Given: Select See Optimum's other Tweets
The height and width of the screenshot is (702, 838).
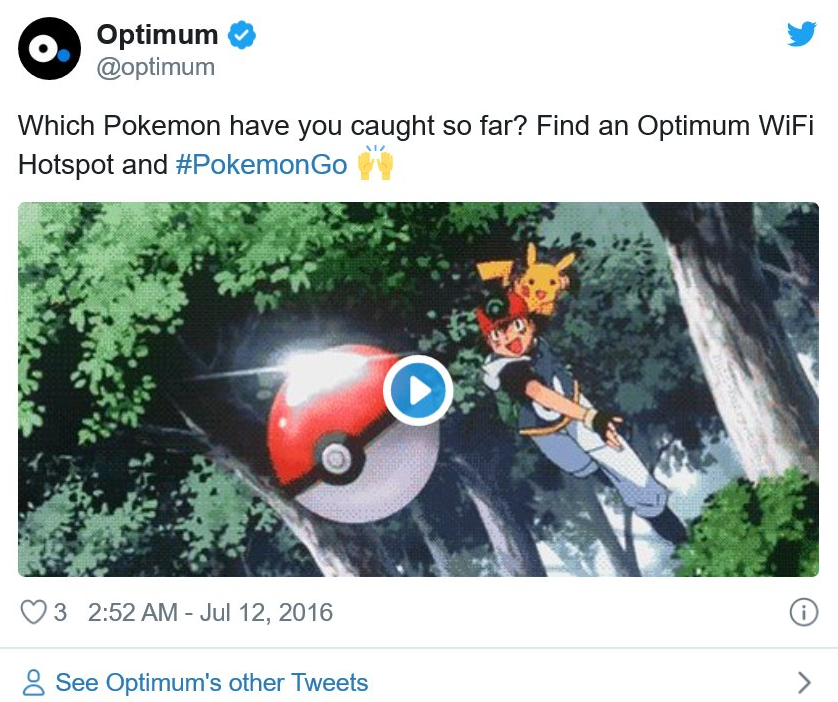Looking at the screenshot, I should pos(211,683).
